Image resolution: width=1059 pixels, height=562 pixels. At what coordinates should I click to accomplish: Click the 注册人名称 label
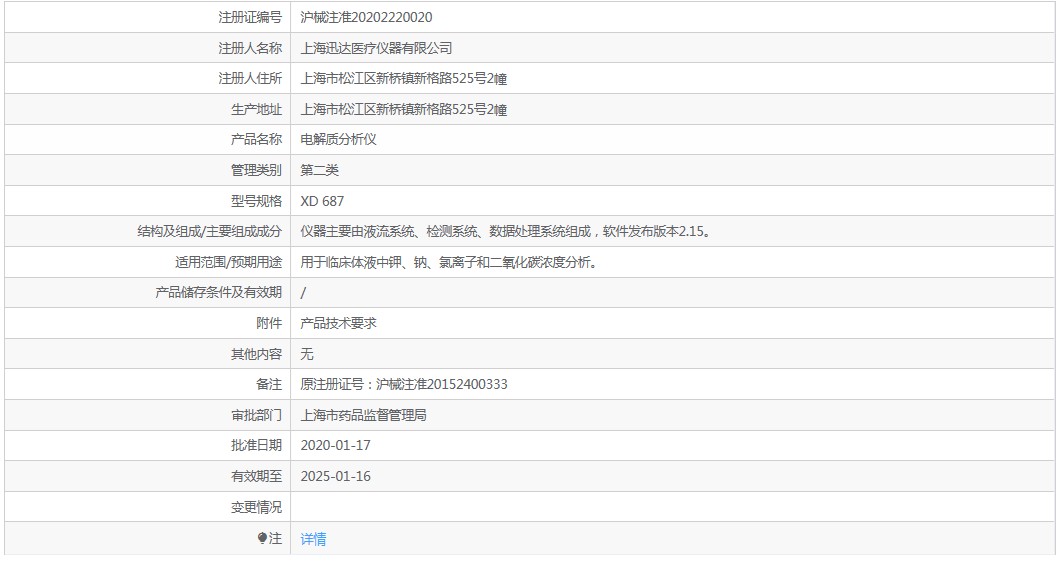(x=250, y=48)
